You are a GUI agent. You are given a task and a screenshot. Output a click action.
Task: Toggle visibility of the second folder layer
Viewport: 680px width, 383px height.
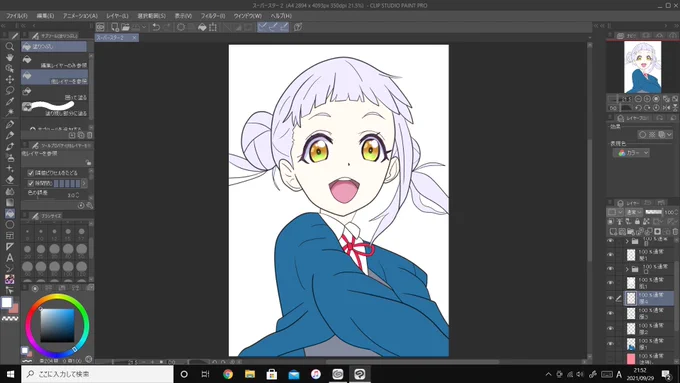coord(610,269)
